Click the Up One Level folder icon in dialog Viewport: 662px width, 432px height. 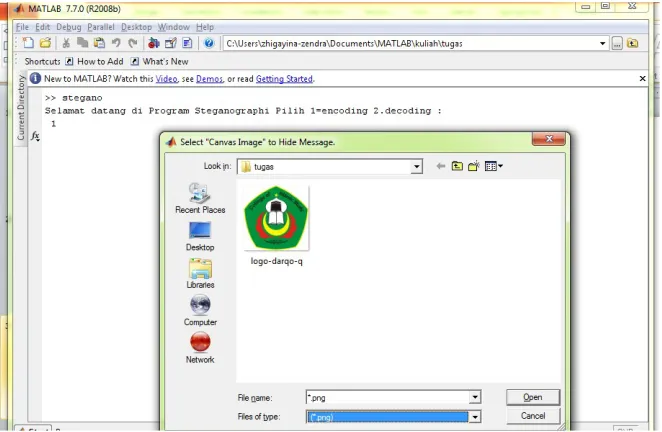tap(457, 166)
